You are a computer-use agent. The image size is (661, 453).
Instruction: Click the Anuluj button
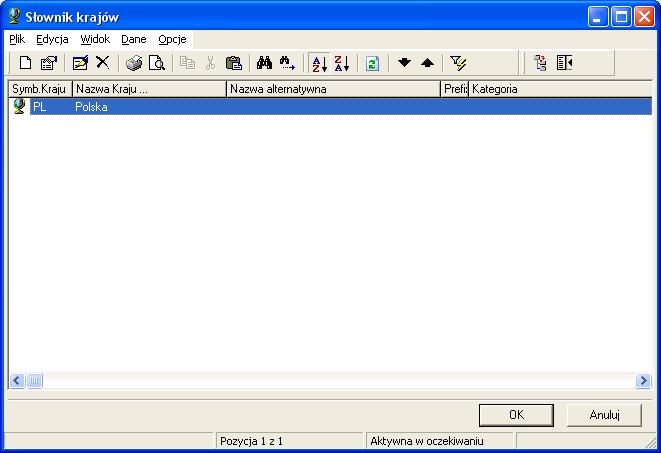[x=605, y=415]
